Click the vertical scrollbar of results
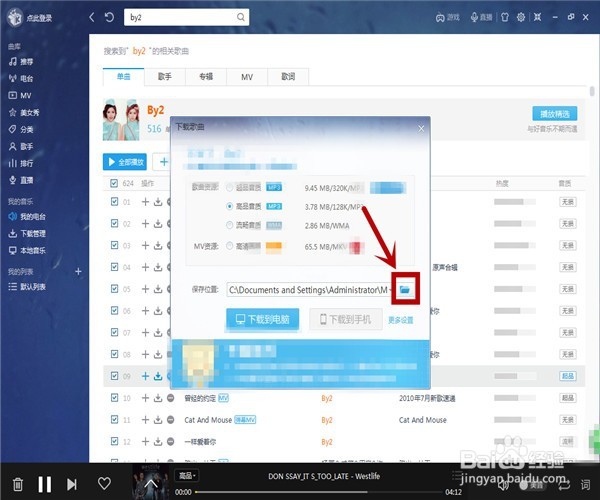Viewport: 600px width, 500px height. point(592,91)
